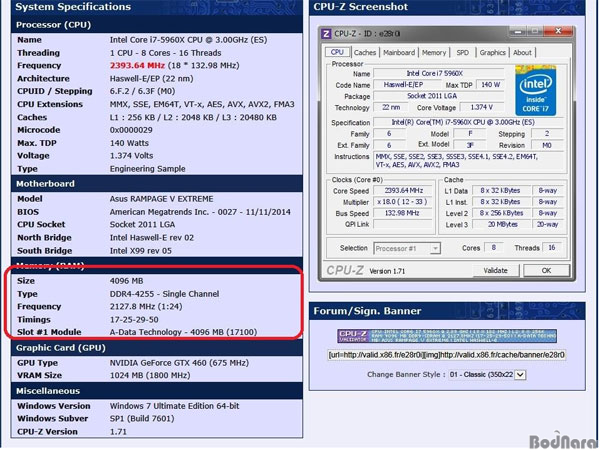Click the Intel inside Core i7 logo
The width and height of the screenshot is (600, 452).
click(535, 91)
